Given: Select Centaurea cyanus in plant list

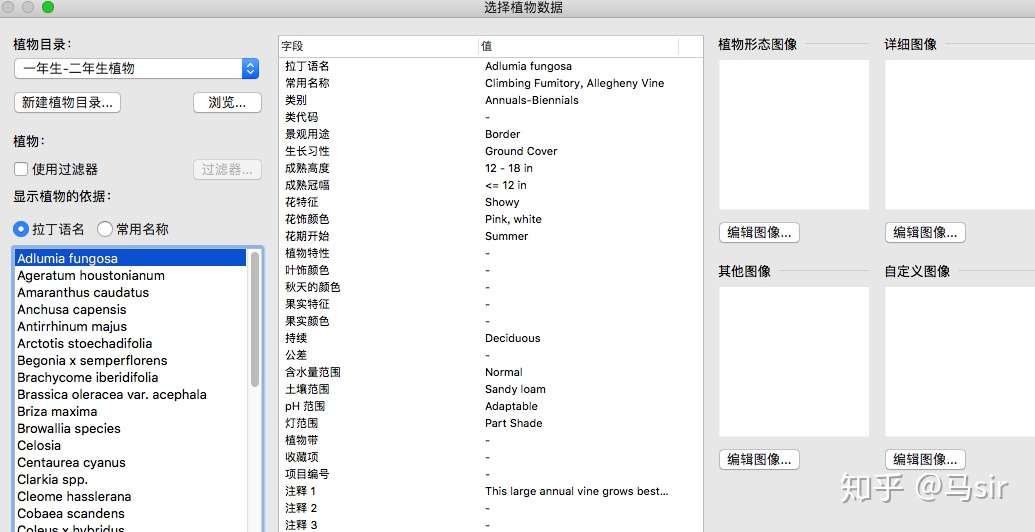Looking at the screenshot, I should (x=131, y=463).
